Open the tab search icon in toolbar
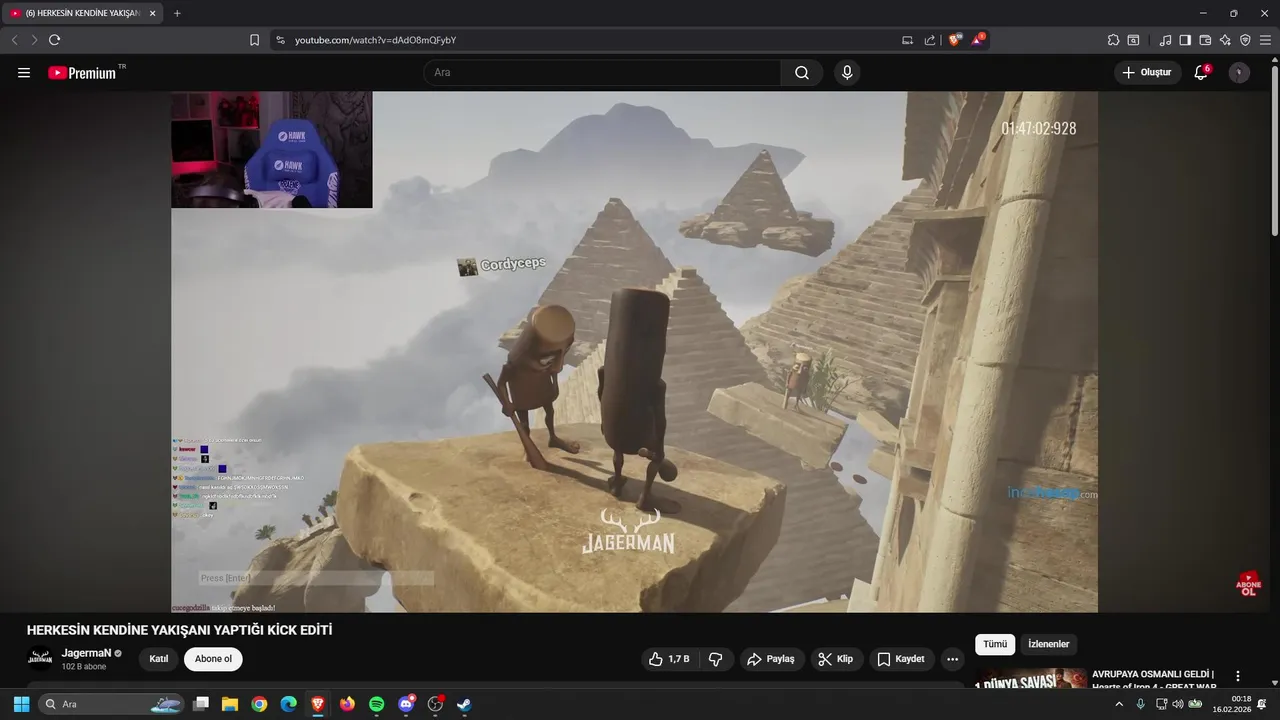1280x720 pixels. point(1133,40)
